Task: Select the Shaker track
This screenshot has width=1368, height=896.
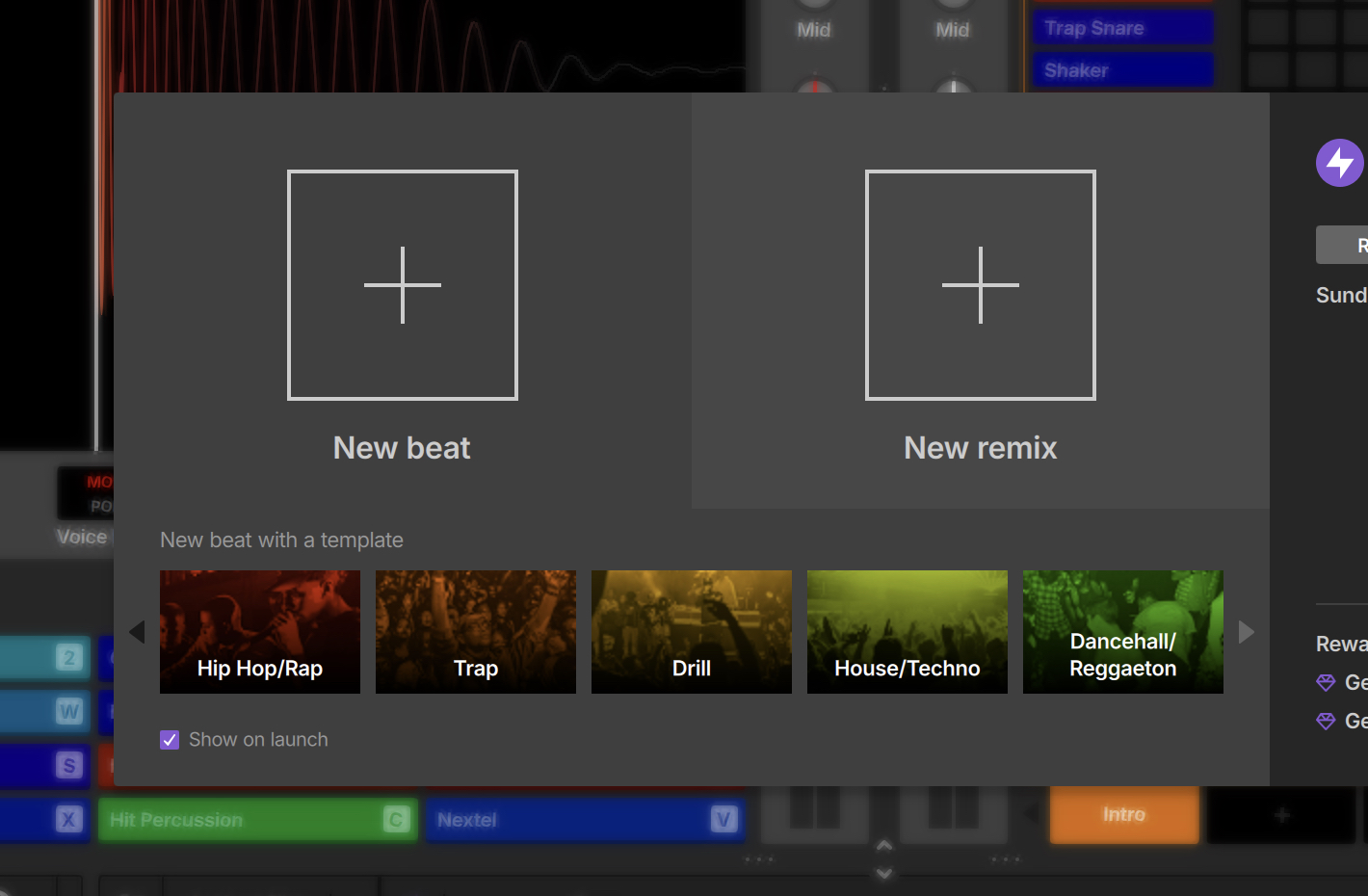Action: [1122, 70]
